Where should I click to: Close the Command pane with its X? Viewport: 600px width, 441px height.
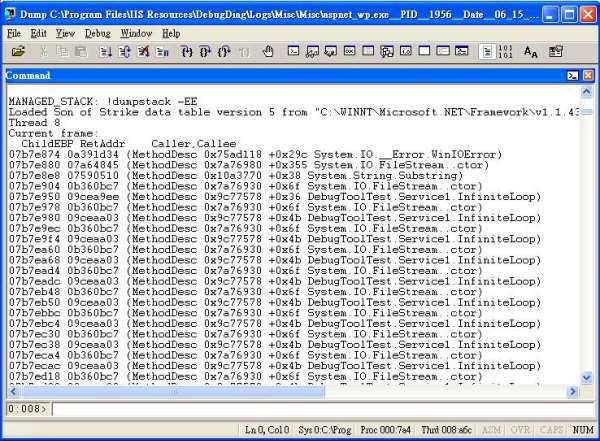(588, 75)
